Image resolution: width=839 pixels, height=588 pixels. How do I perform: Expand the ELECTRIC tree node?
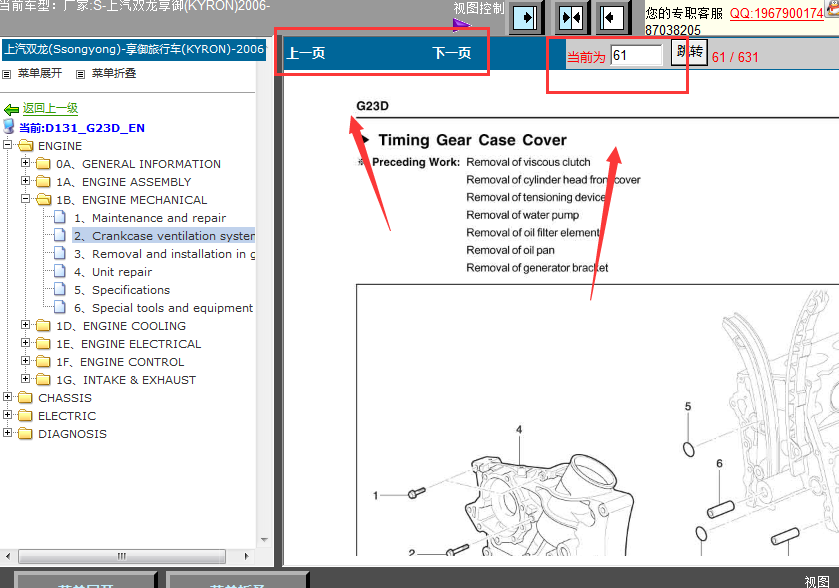(x=7, y=414)
